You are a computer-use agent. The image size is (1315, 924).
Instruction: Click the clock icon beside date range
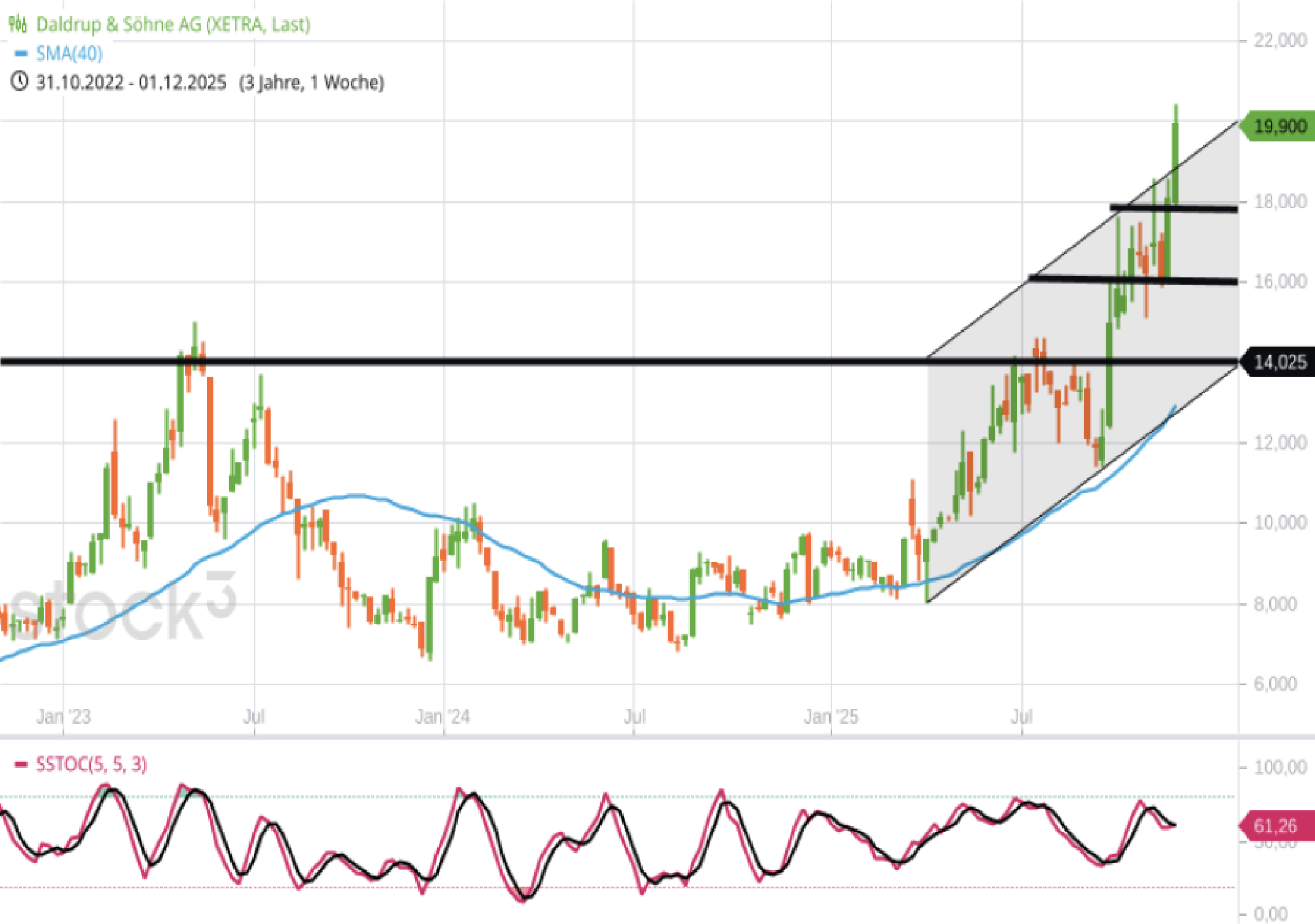click(20, 81)
